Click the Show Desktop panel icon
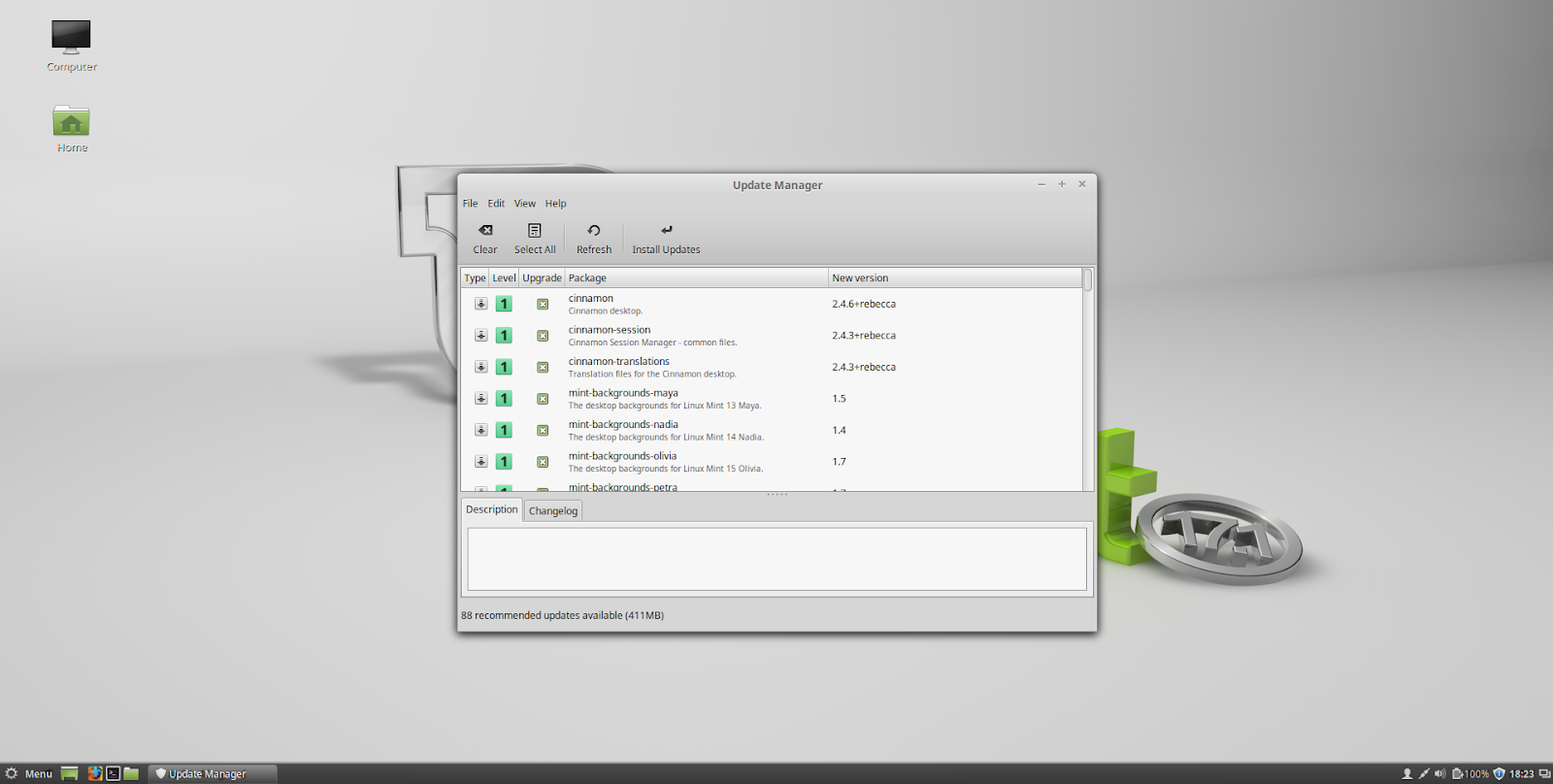The width and height of the screenshot is (1553, 784). coord(70,773)
